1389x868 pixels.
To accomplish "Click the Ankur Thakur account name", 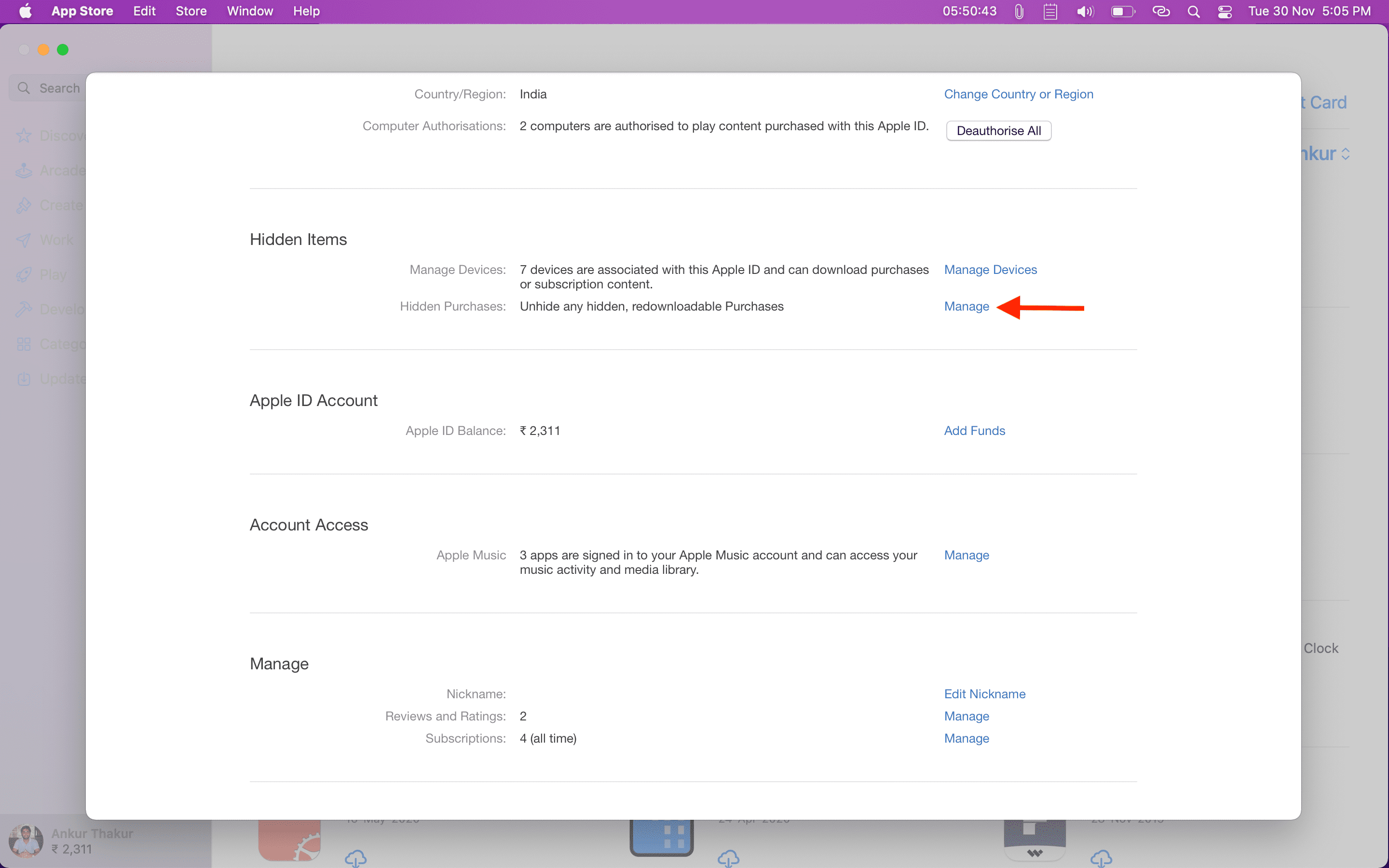I will 92,834.
